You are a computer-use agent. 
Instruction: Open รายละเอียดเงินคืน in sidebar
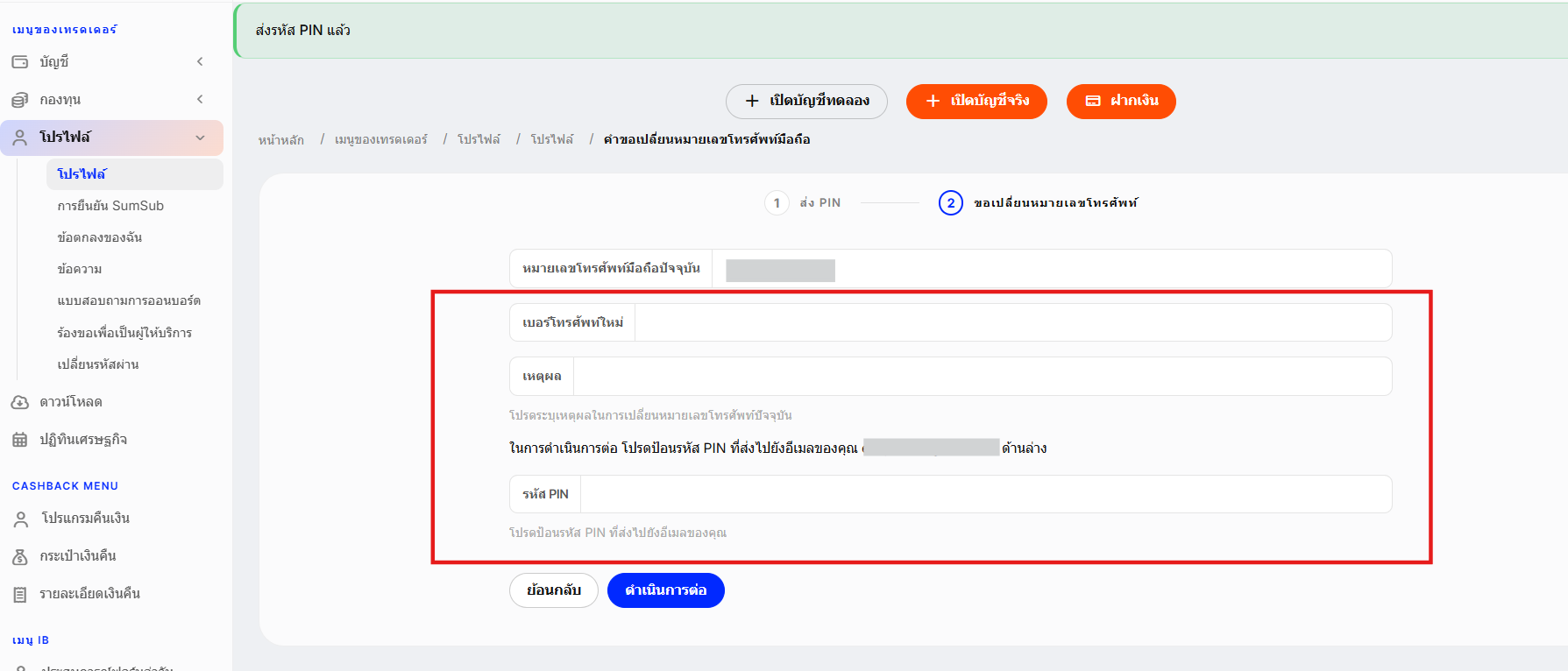[x=89, y=594]
